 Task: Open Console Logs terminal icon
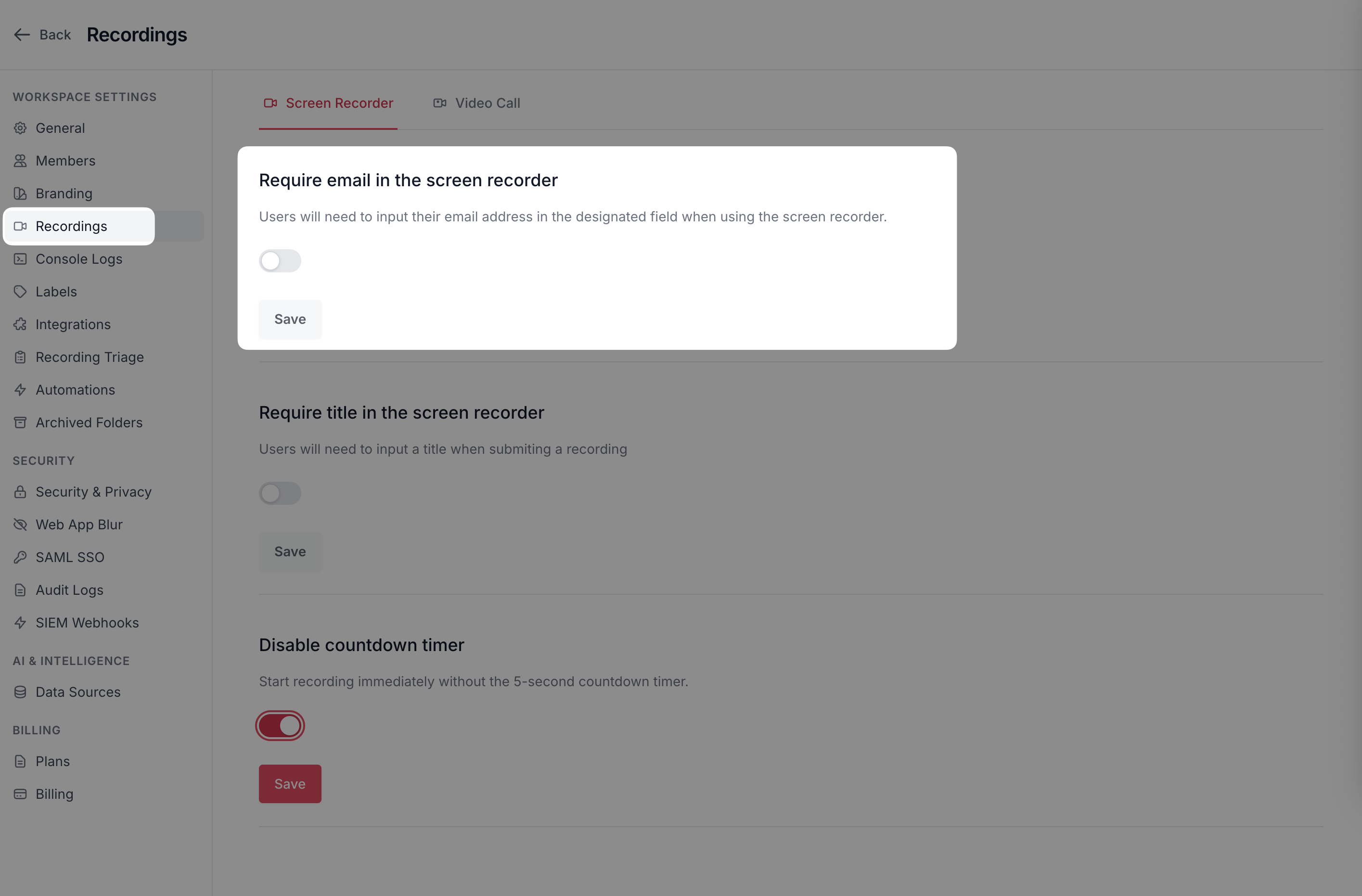[x=20, y=259]
